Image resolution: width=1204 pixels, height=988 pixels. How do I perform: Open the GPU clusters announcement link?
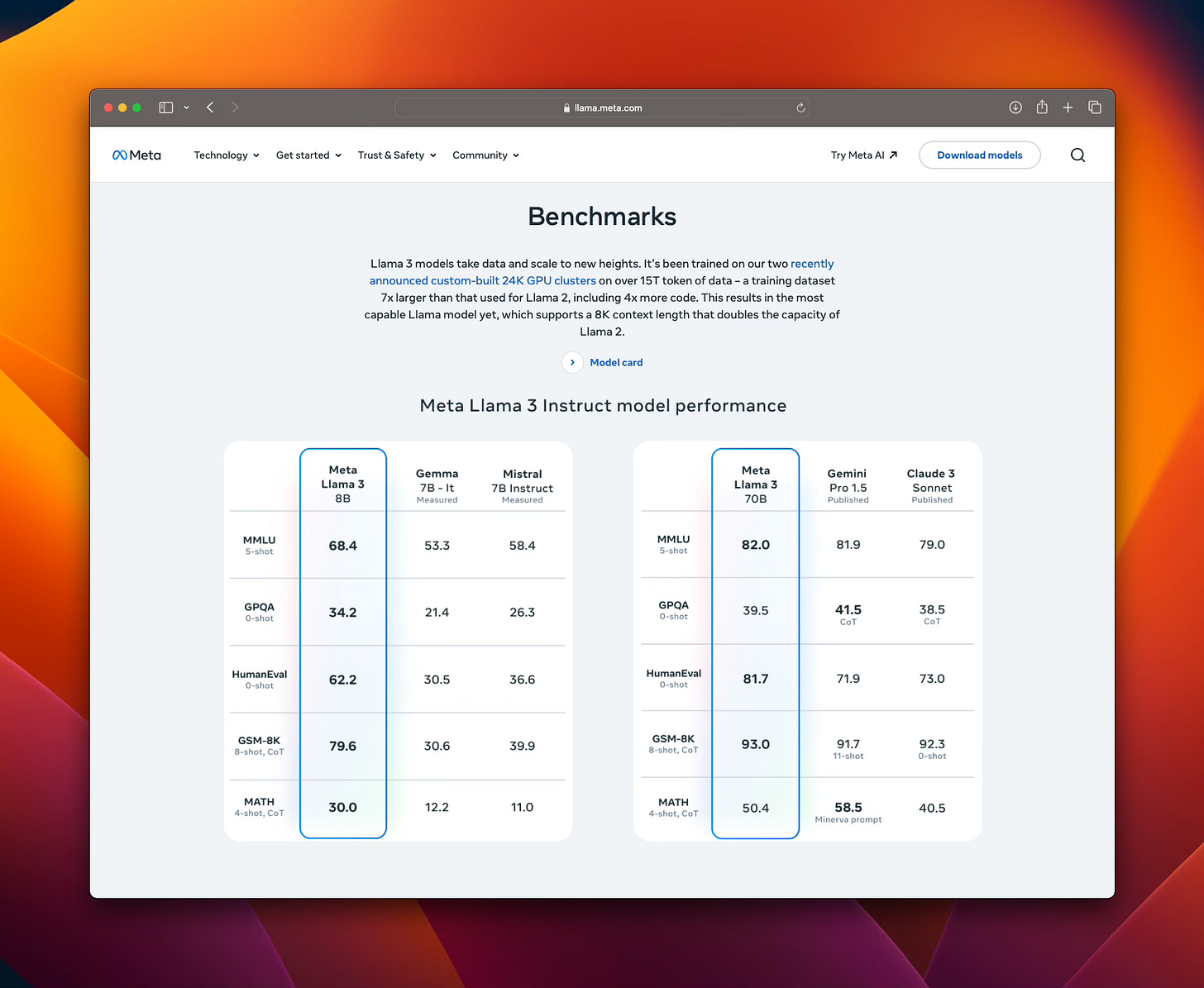[x=483, y=281]
